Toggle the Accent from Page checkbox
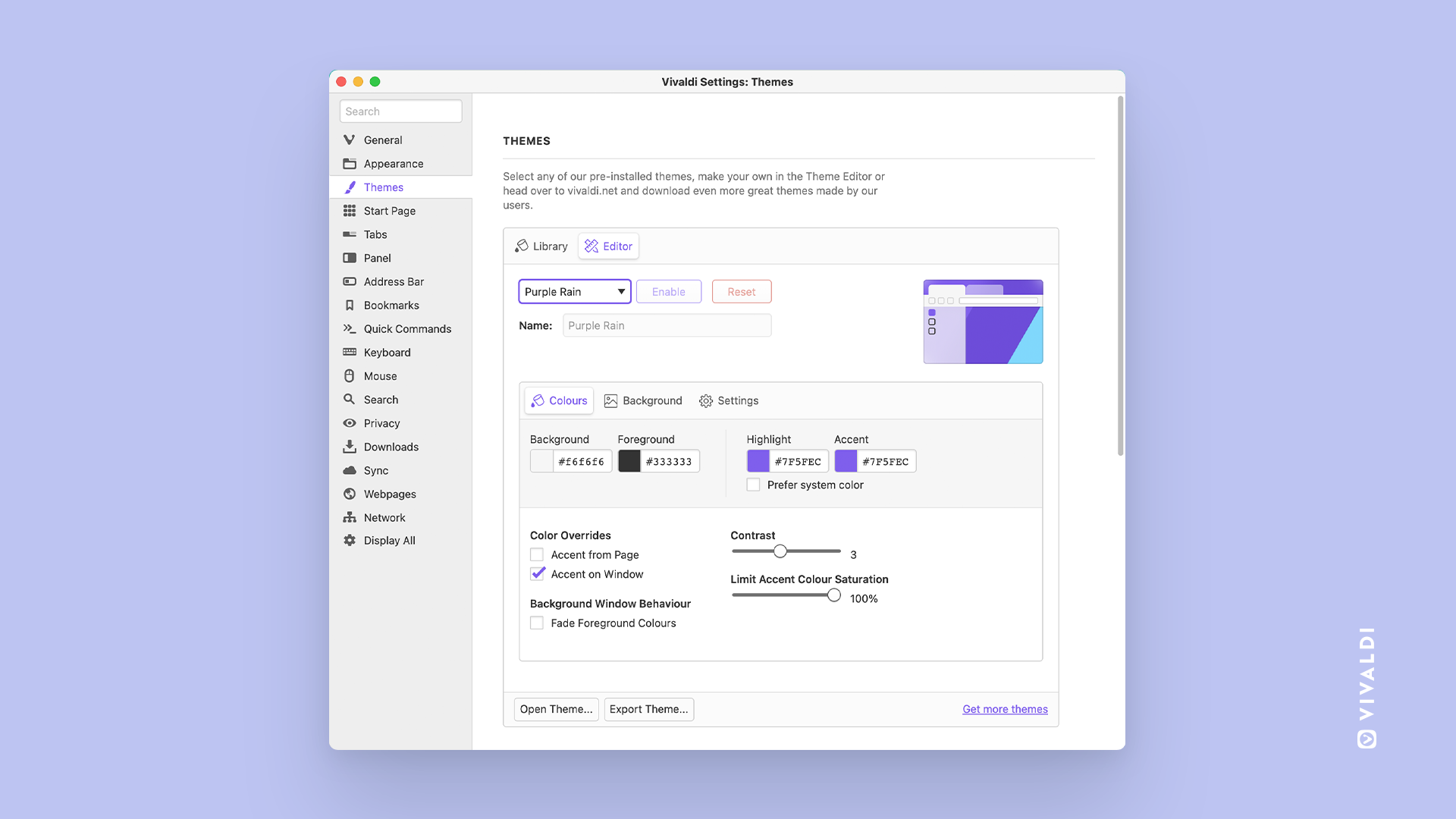This screenshot has height=819, width=1456. click(x=536, y=554)
